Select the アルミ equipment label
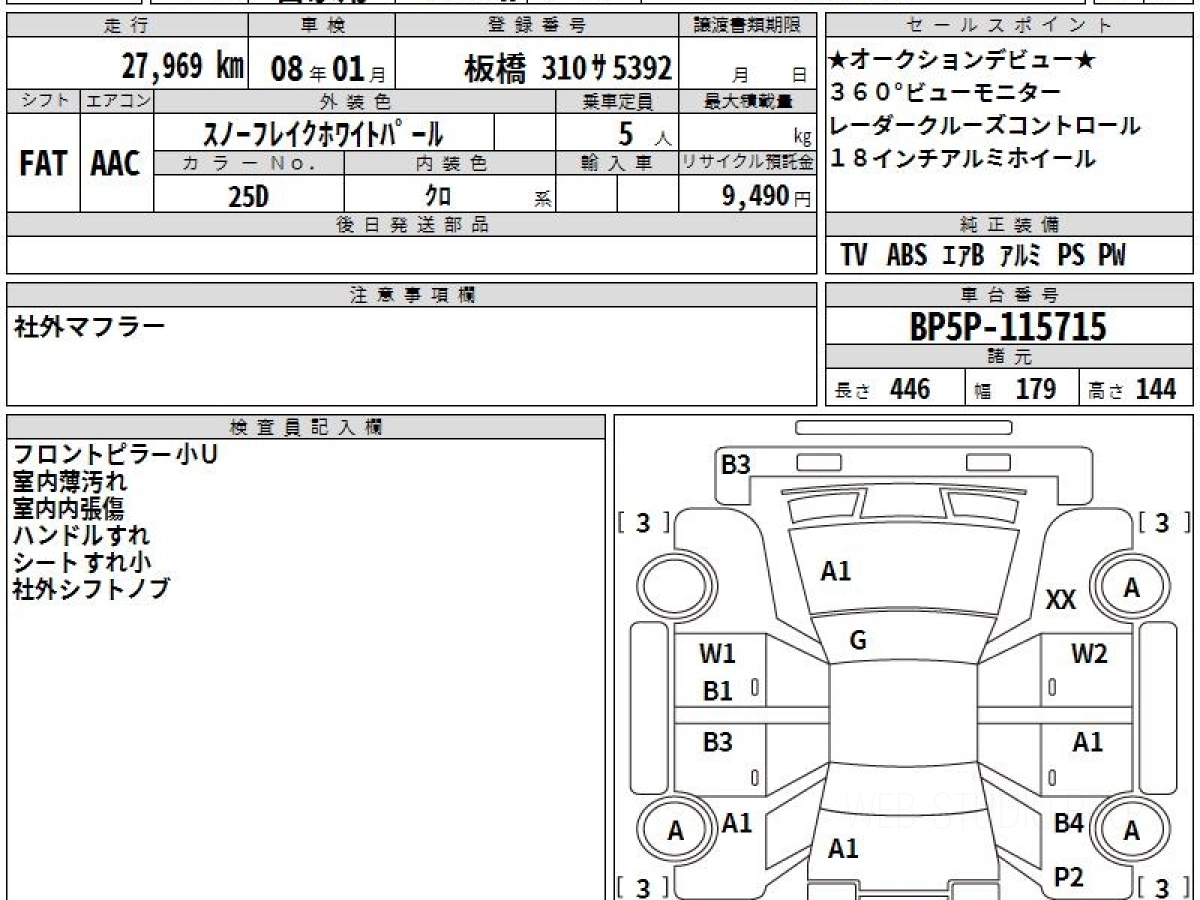 tap(1021, 255)
